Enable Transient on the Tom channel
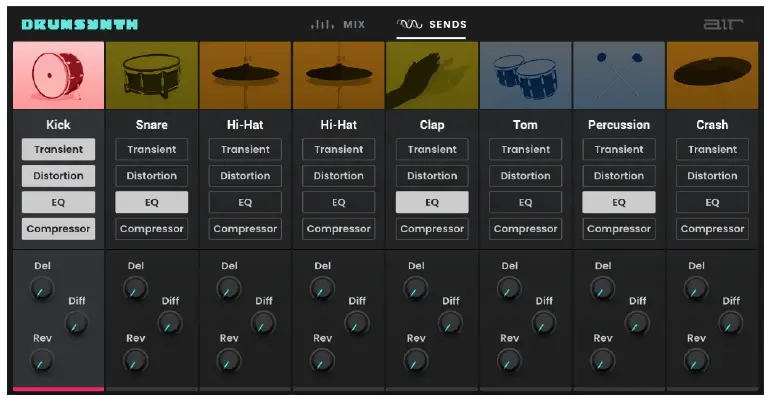The height and width of the screenshot is (403, 770). pyautogui.click(x=525, y=149)
